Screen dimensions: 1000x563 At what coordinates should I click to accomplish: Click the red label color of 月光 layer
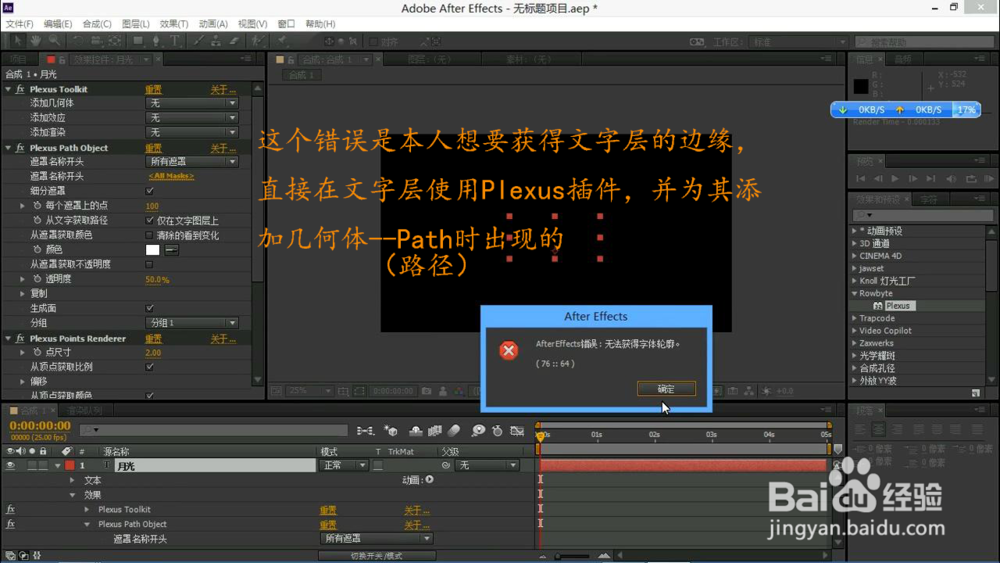pyautogui.click(x=70, y=466)
